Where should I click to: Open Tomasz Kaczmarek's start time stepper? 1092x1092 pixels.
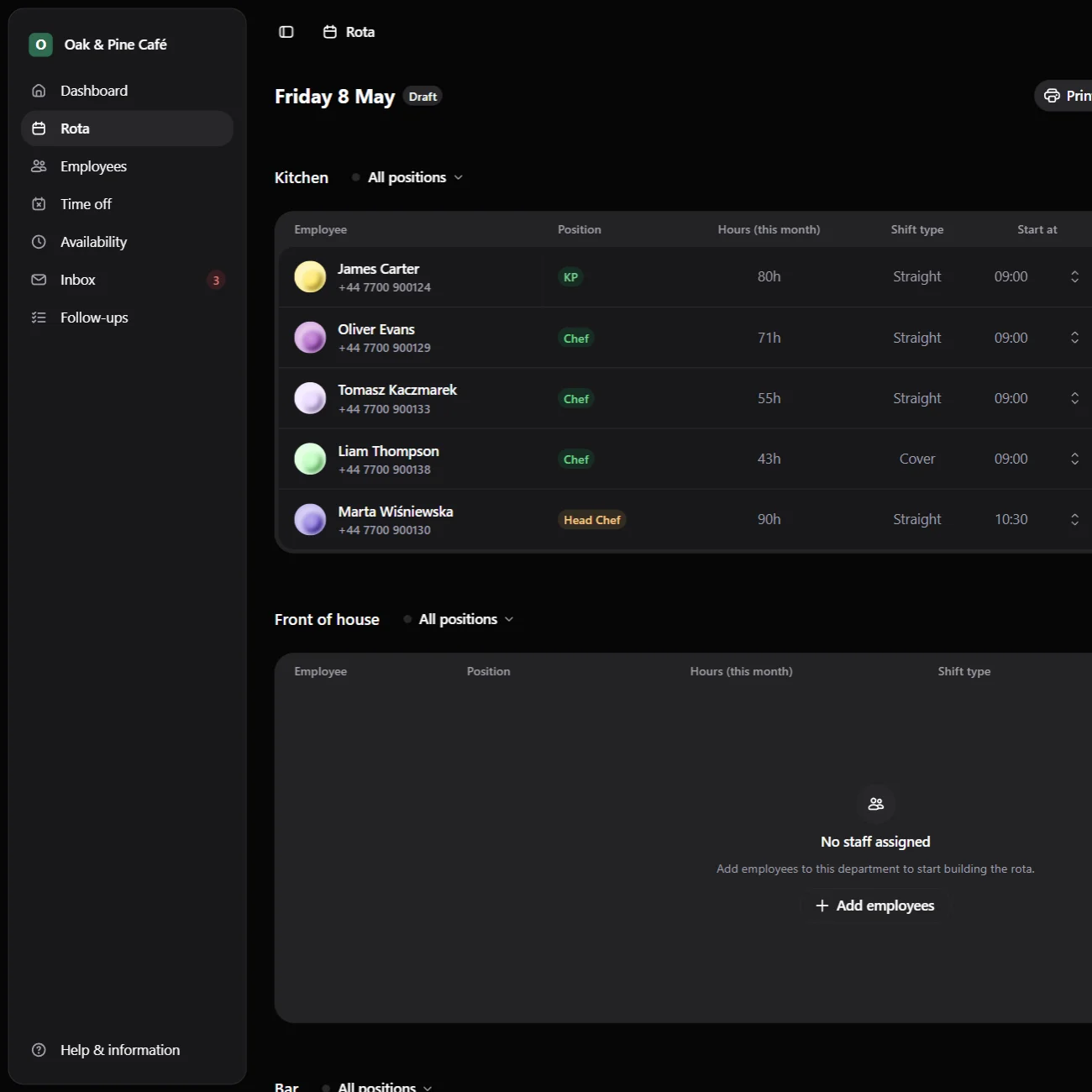[x=1074, y=398]
